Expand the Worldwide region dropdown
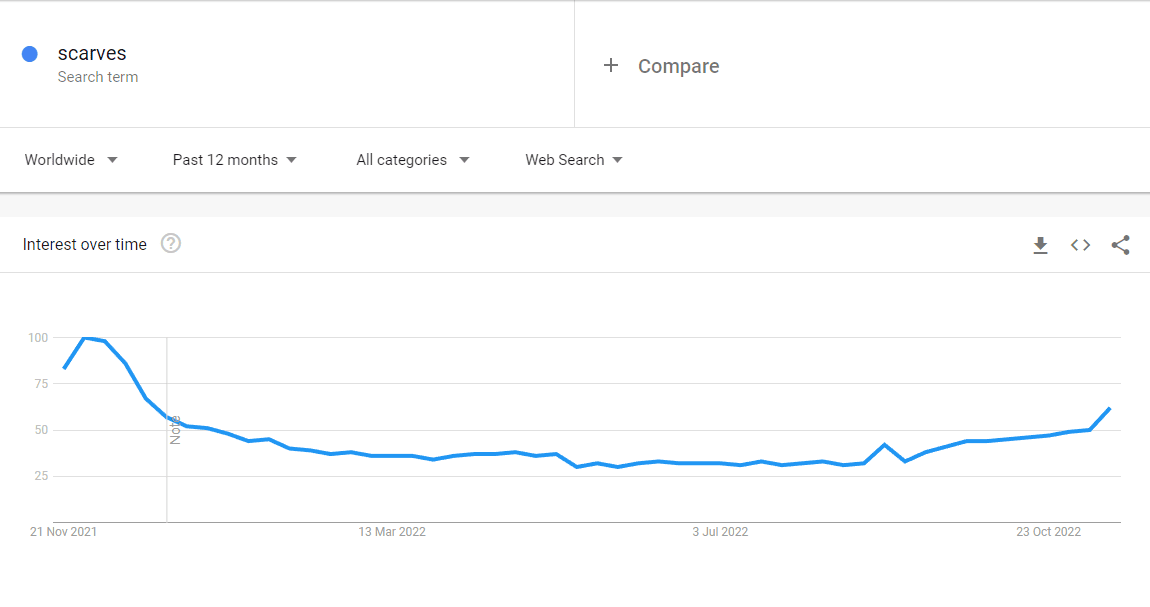Screen dimensions: 1150x607 click(x=71, y=160)
